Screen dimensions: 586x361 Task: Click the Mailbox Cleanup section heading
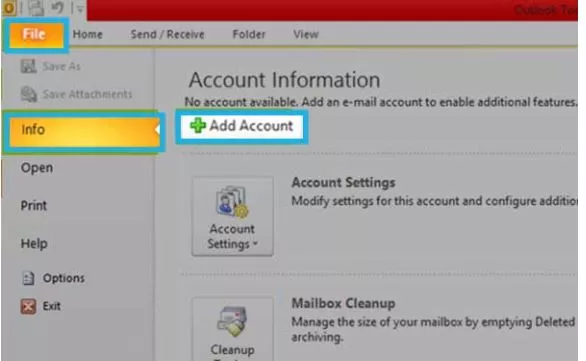[x=343, y=303]
